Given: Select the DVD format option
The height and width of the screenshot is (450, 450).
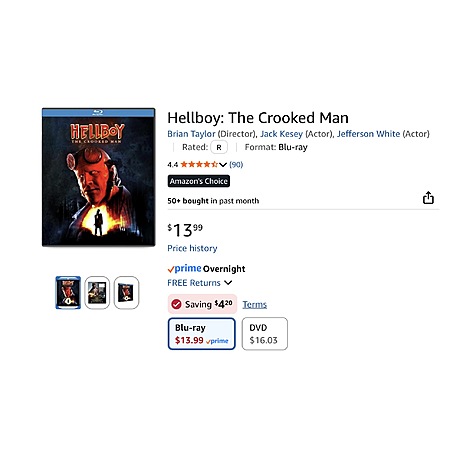Looking at the screenshot, I should pyautogui.click(x=265, y=334).
